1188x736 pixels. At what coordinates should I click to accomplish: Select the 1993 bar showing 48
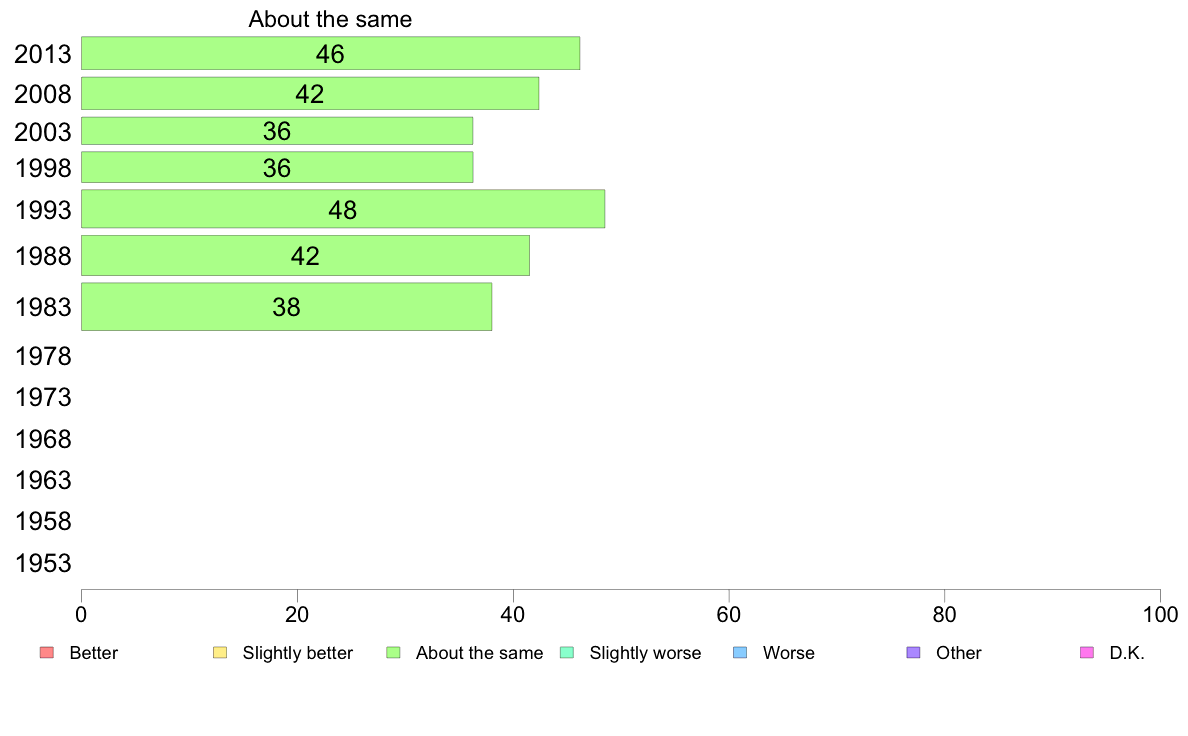(x=343, y=209)
